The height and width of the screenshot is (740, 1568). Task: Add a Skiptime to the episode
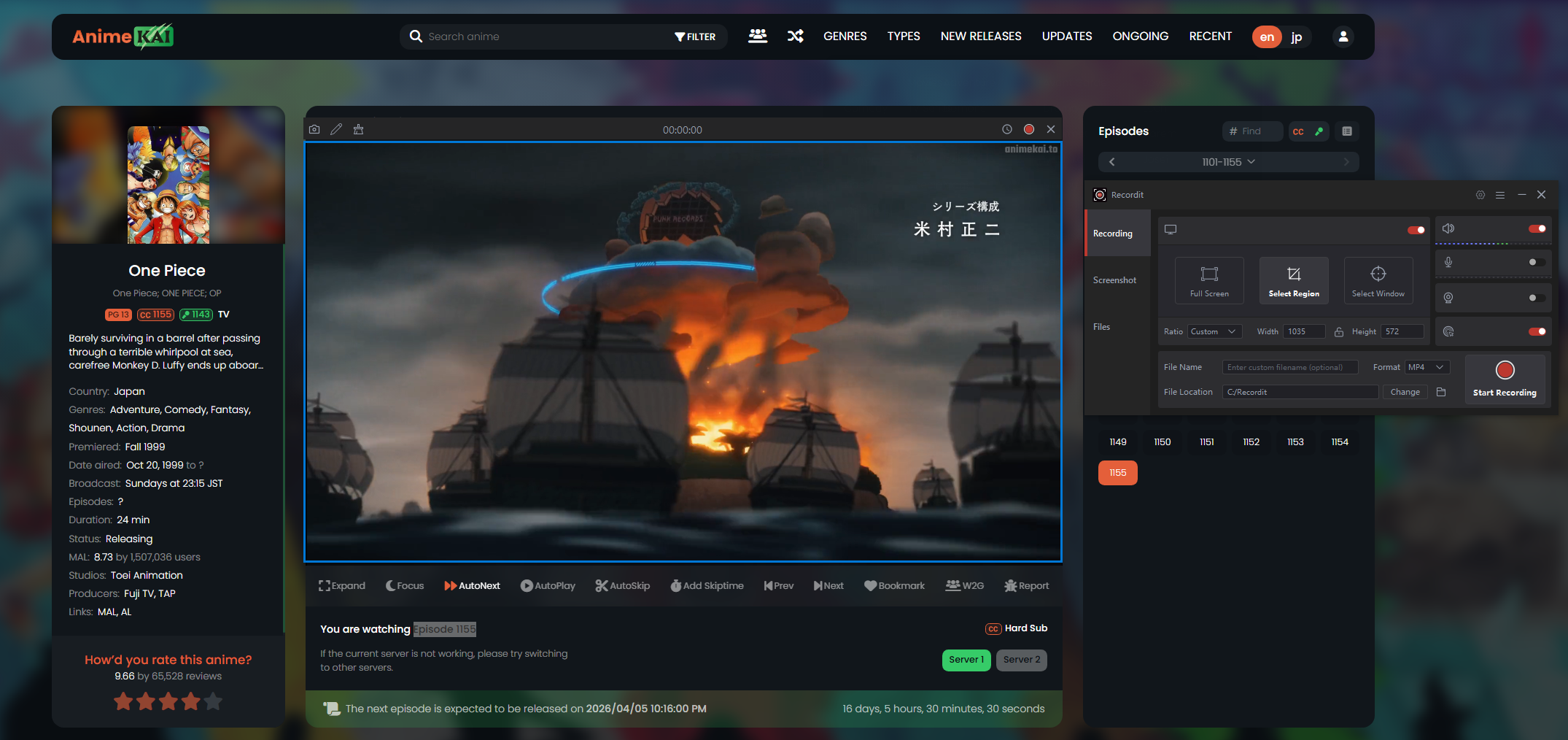point(707,586)
